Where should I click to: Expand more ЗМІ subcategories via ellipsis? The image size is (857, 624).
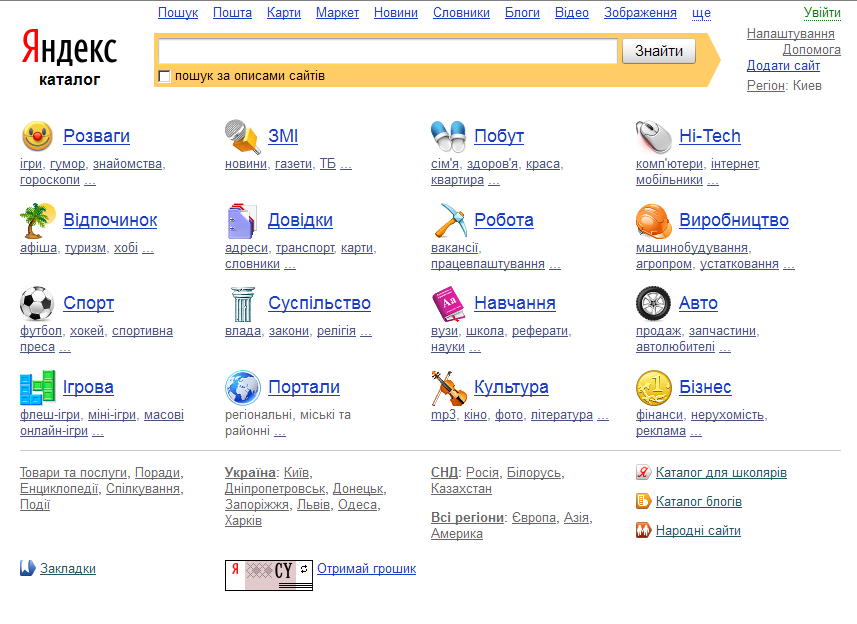346,164
